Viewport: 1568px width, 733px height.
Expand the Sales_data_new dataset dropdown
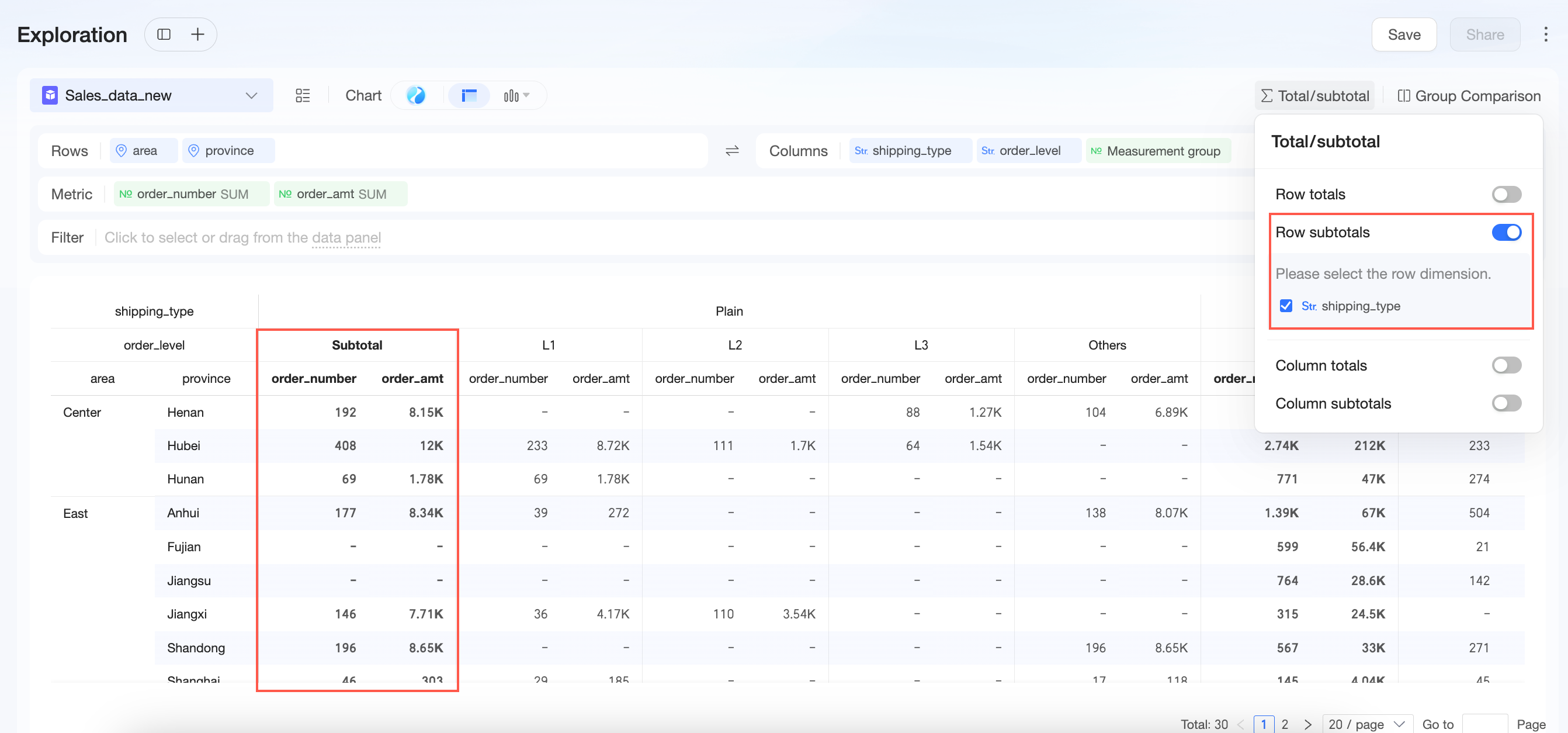click(x=251, y=96)
